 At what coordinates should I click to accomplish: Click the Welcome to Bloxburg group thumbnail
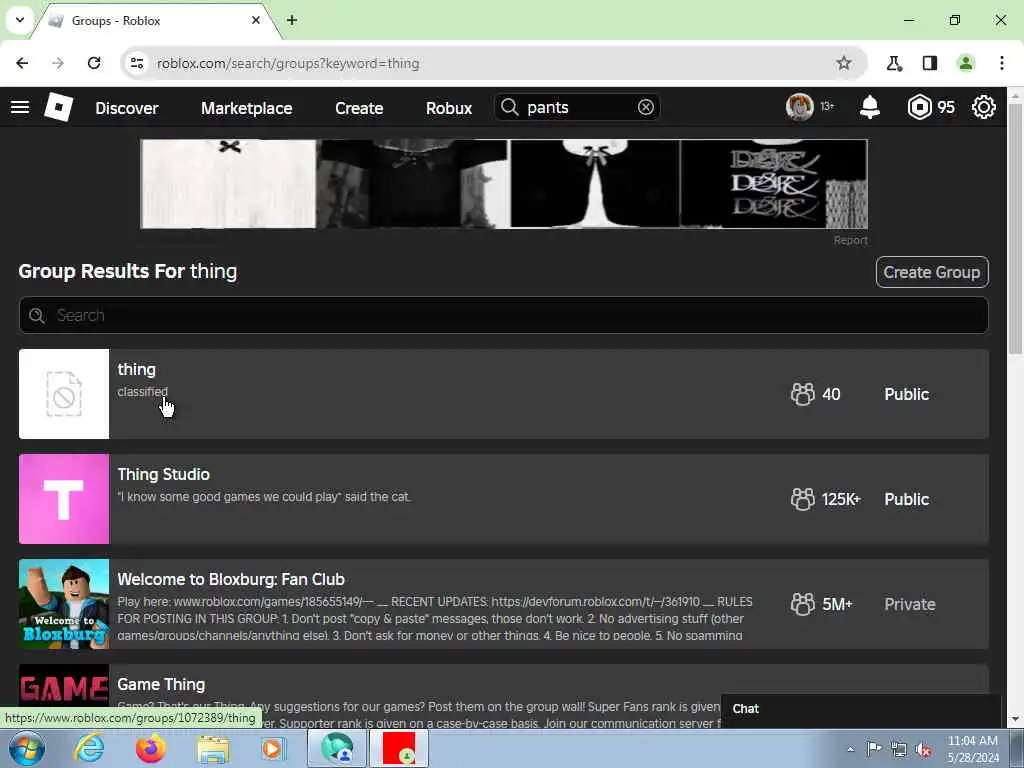(x=64, y=604)
